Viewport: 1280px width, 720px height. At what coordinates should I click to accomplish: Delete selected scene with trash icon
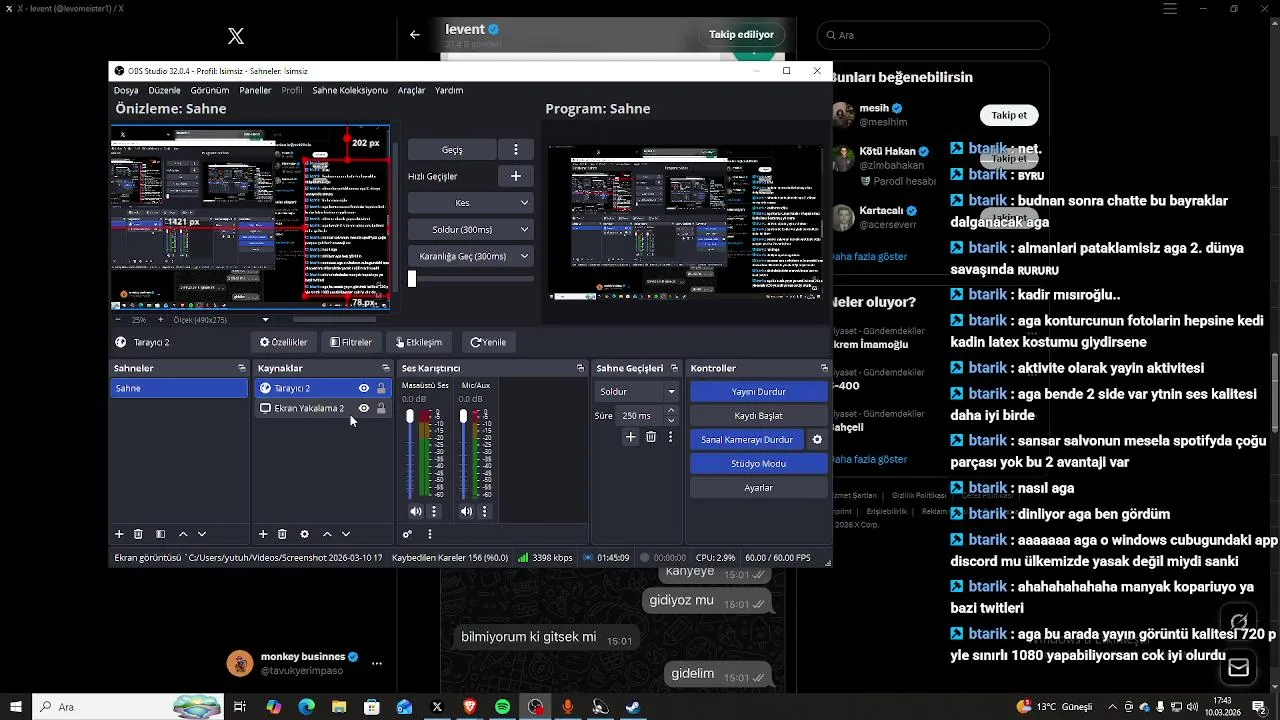pyautogui.click(x=139, y=535)
